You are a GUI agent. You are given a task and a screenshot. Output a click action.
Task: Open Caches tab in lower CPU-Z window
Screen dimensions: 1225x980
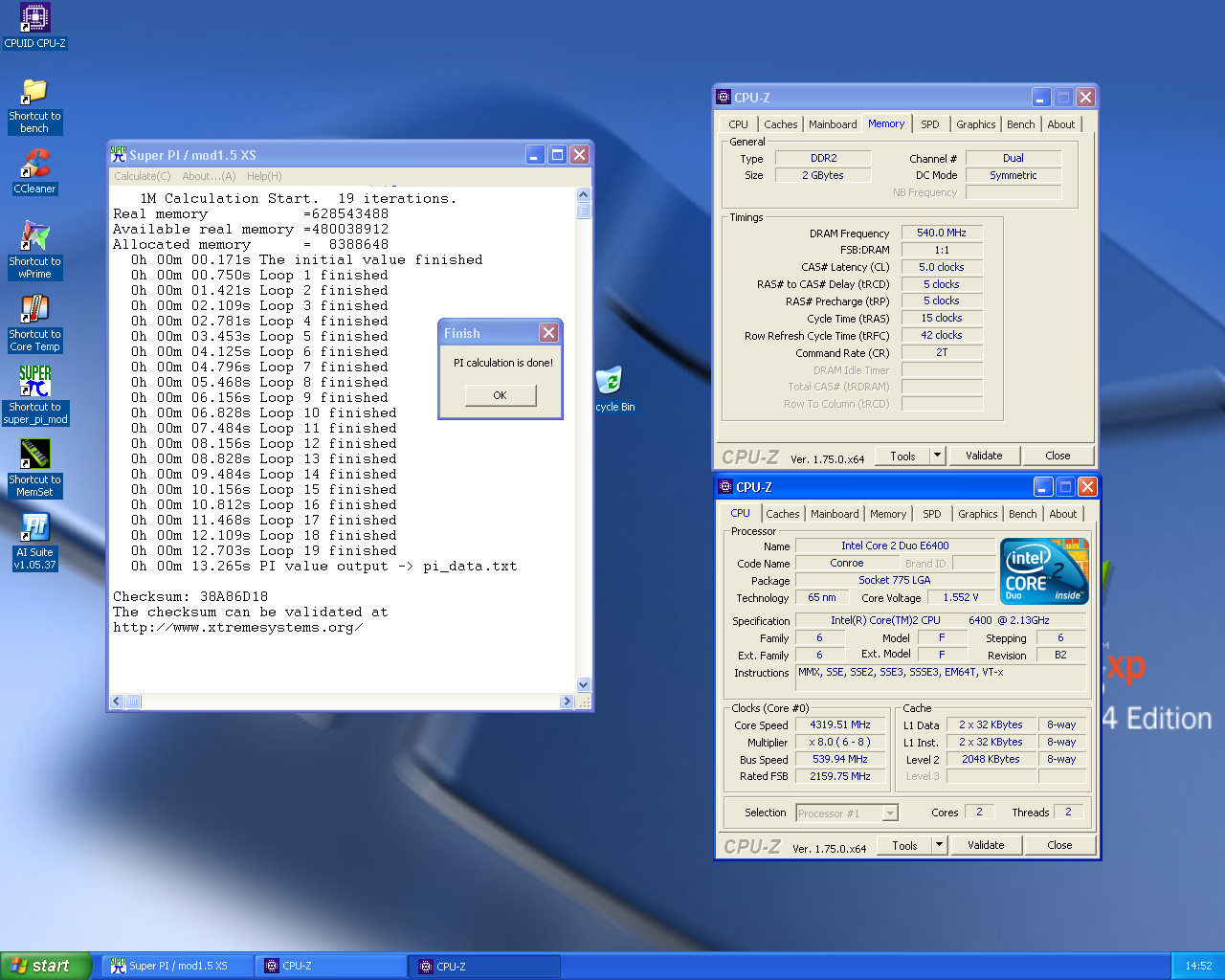pos(783,514)
